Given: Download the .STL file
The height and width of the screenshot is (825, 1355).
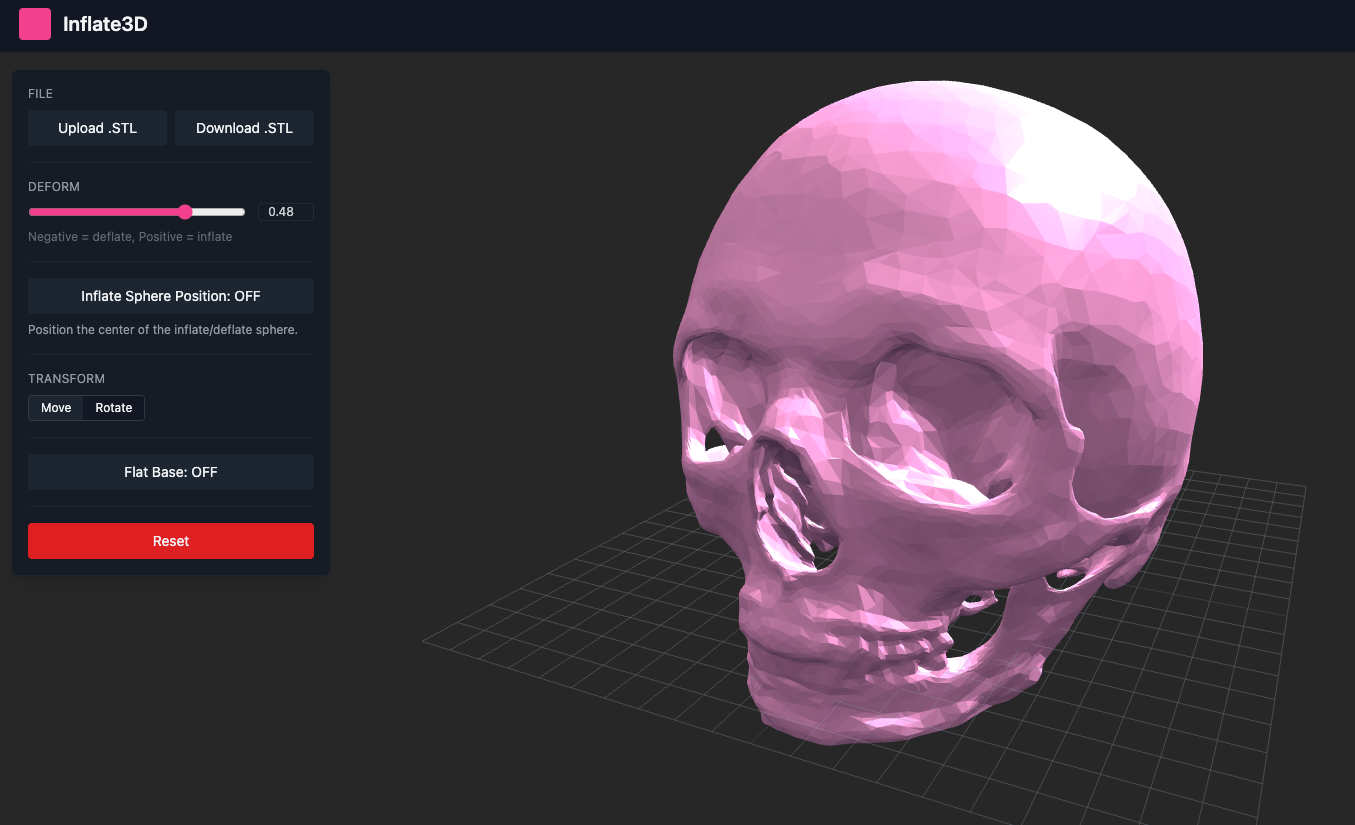Looking at the screenshot, I should (x=244, y=128).
